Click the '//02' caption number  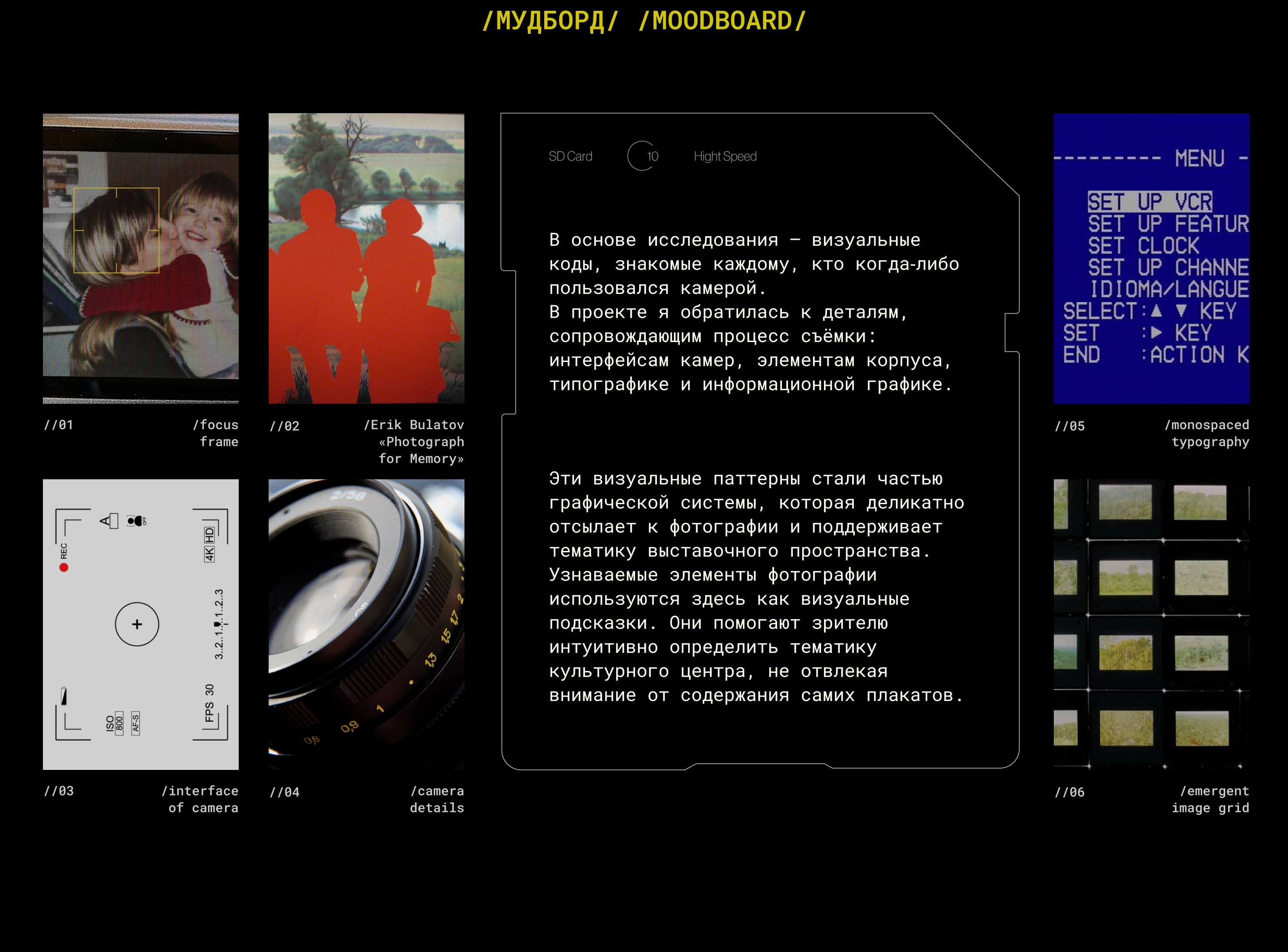tap(285, 426)
